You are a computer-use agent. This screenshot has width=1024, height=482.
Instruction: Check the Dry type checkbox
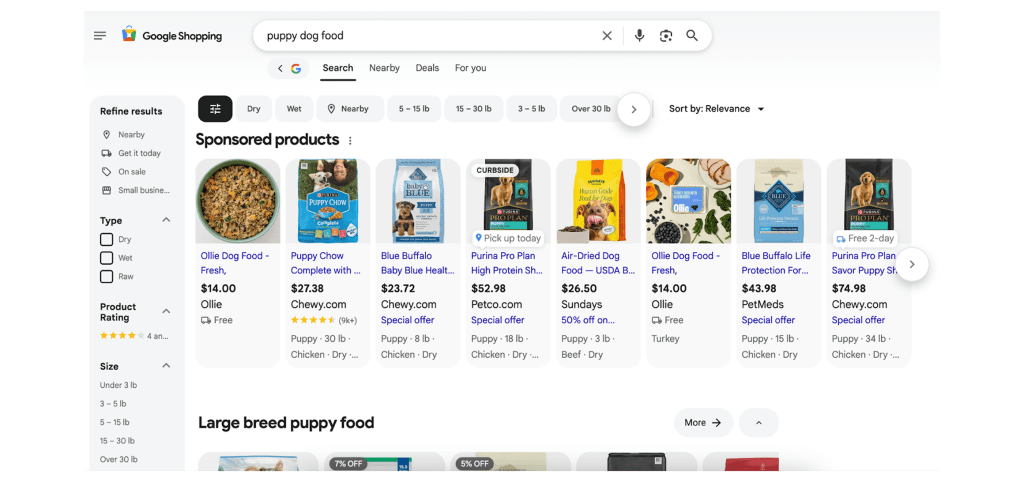106,239
